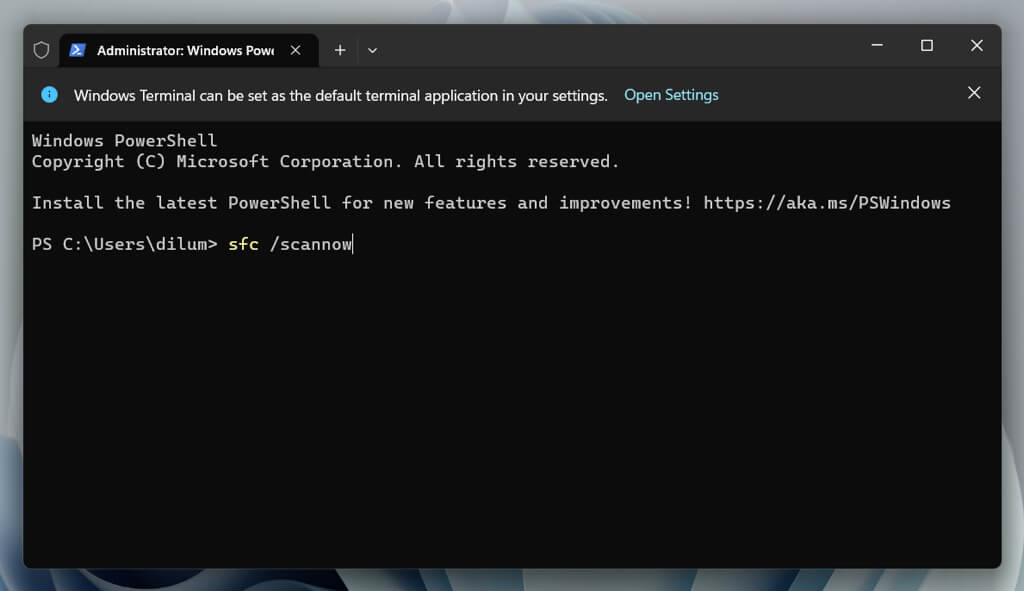Select the Administrator: Windows PowerShell tab

pos(185,50)
